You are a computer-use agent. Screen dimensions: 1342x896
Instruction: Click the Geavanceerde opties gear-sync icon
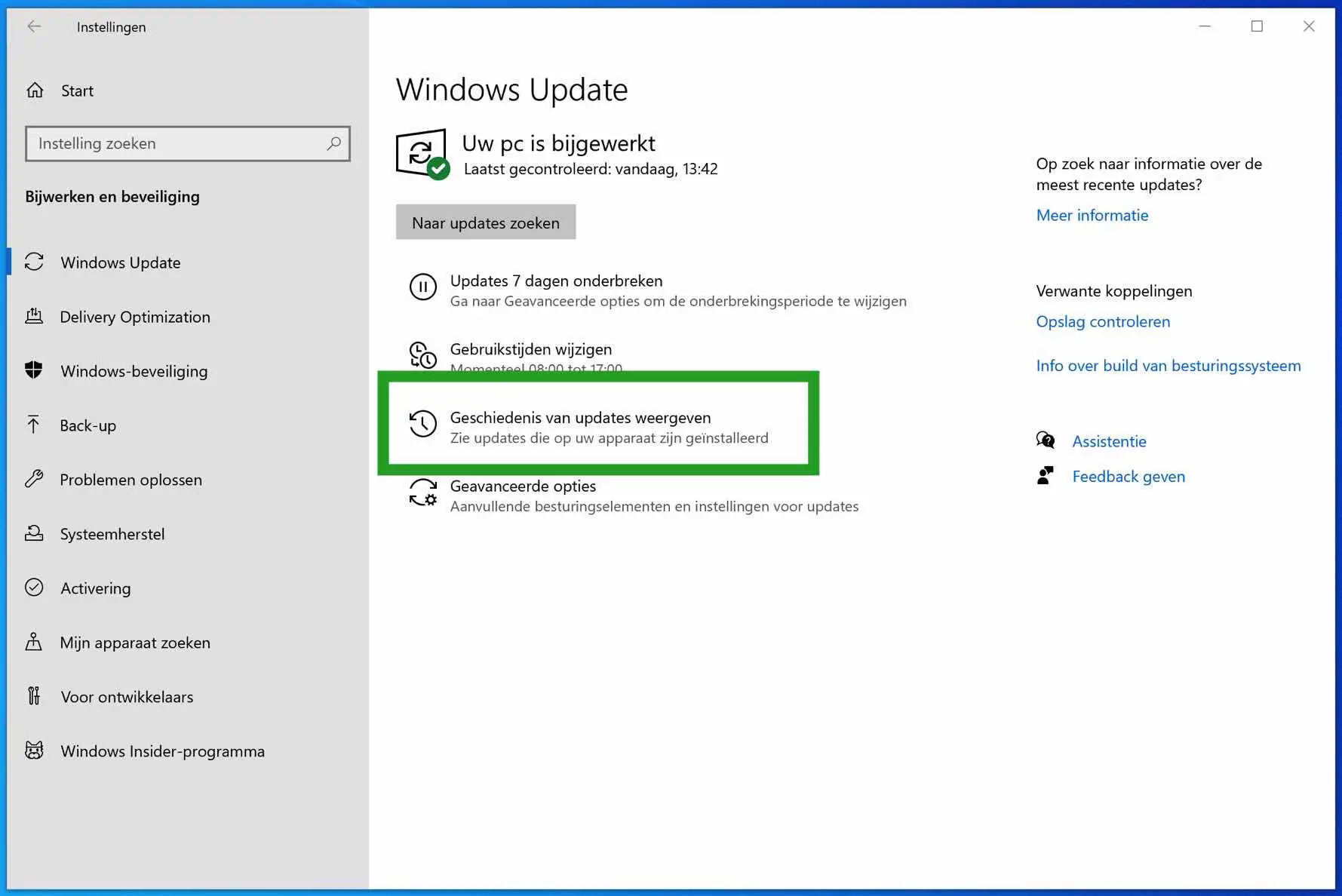[x=422, y=492]
